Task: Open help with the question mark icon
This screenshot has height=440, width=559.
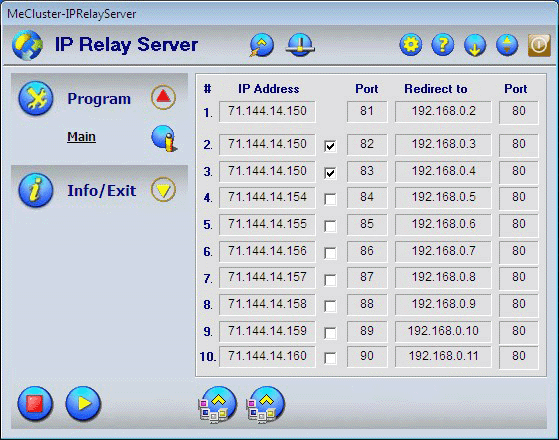Action: point(443,45)
